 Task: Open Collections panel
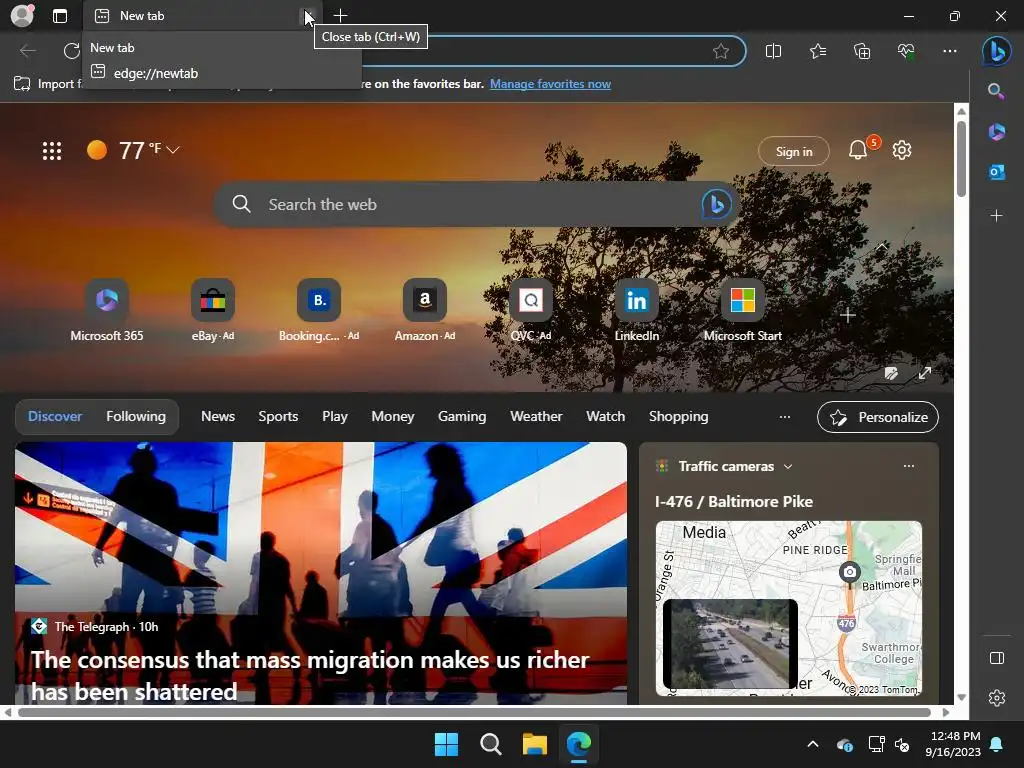point(862,51)
